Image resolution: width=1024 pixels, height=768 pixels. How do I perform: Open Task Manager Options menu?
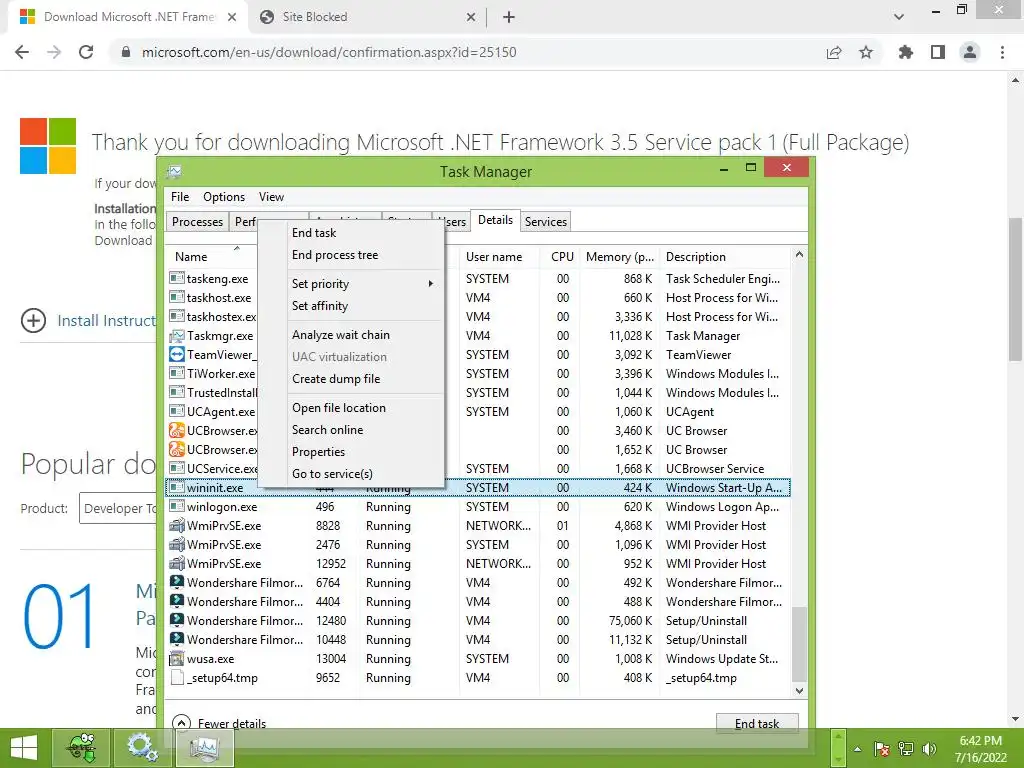point(223,197)
